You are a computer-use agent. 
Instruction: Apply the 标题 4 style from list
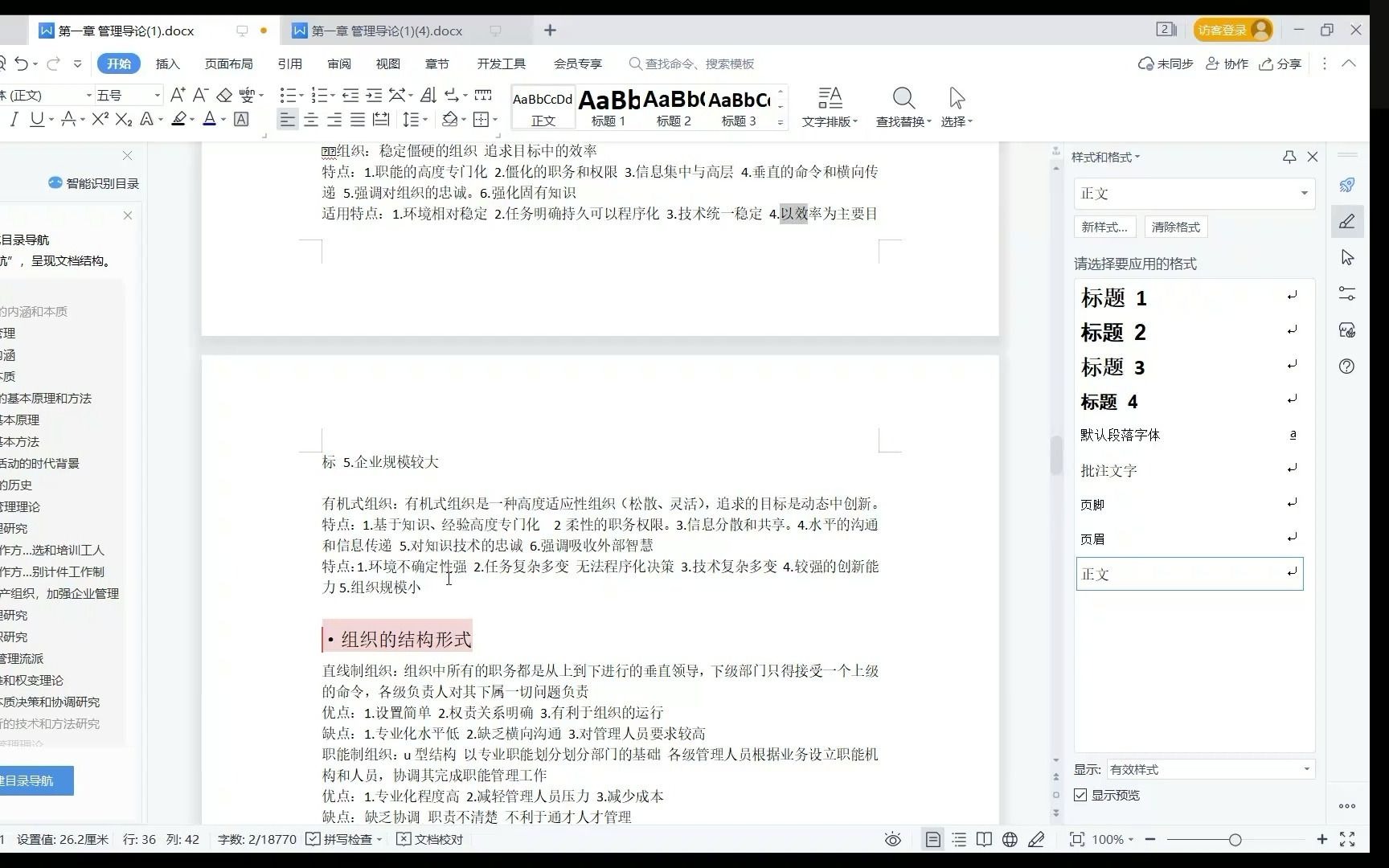click(1190, 401)
